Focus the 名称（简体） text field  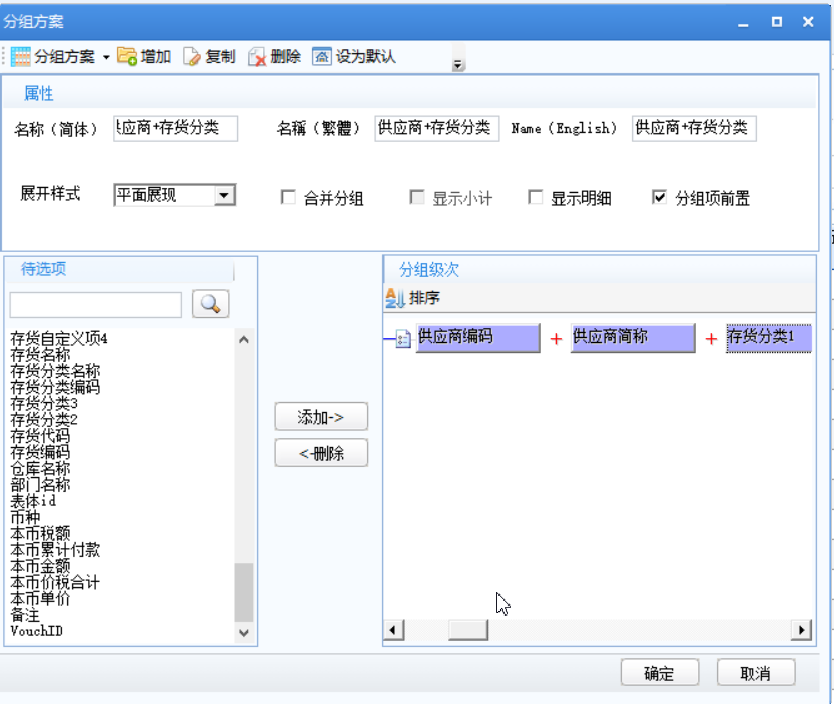click(x=176, y=128)
